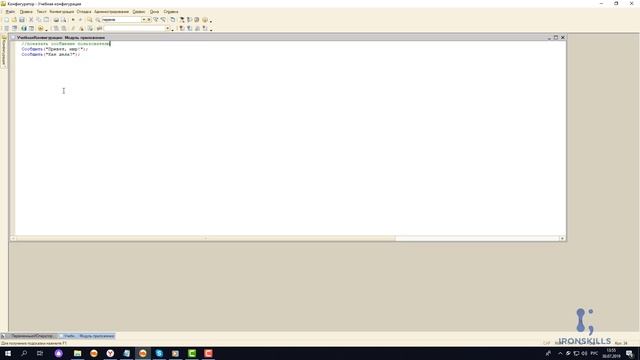The width and height of the screenshot is (640, 360).
Task: Maximize the Модуль приложения module window
Action: (x=556, y=37)
